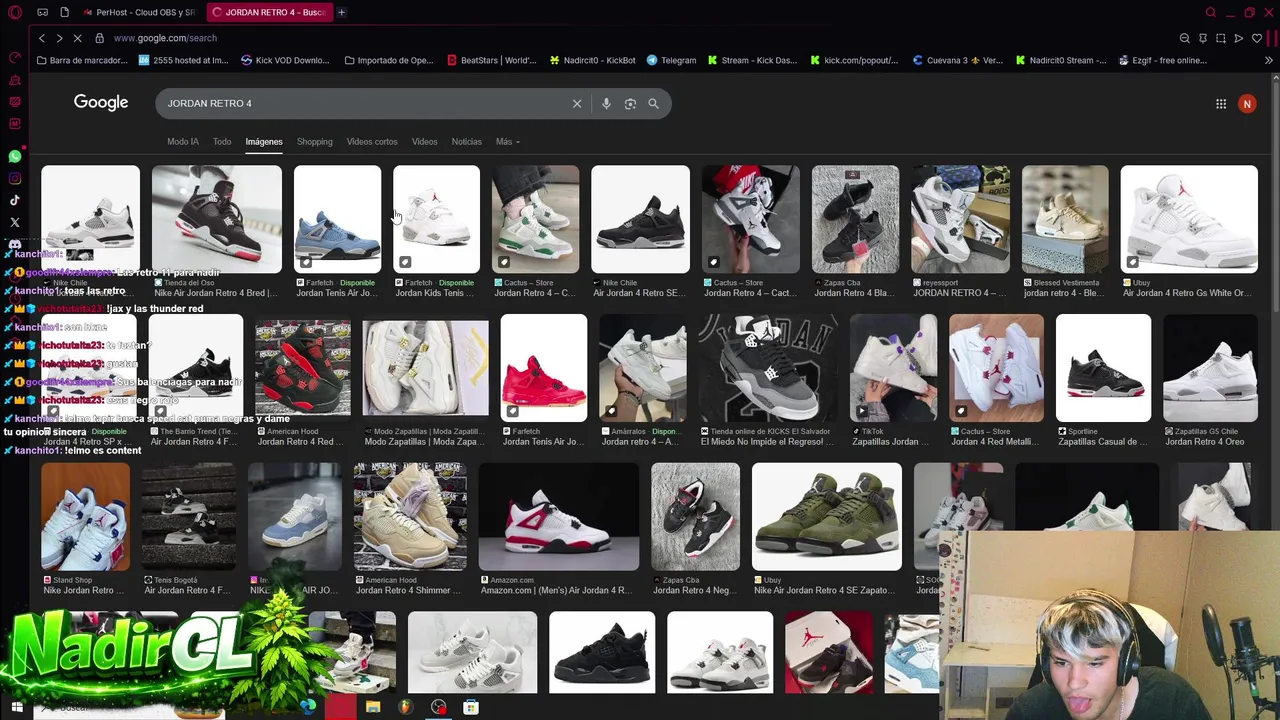Open olive Nike Air Jordan Retro 4 SE image

tap(826, 517)
